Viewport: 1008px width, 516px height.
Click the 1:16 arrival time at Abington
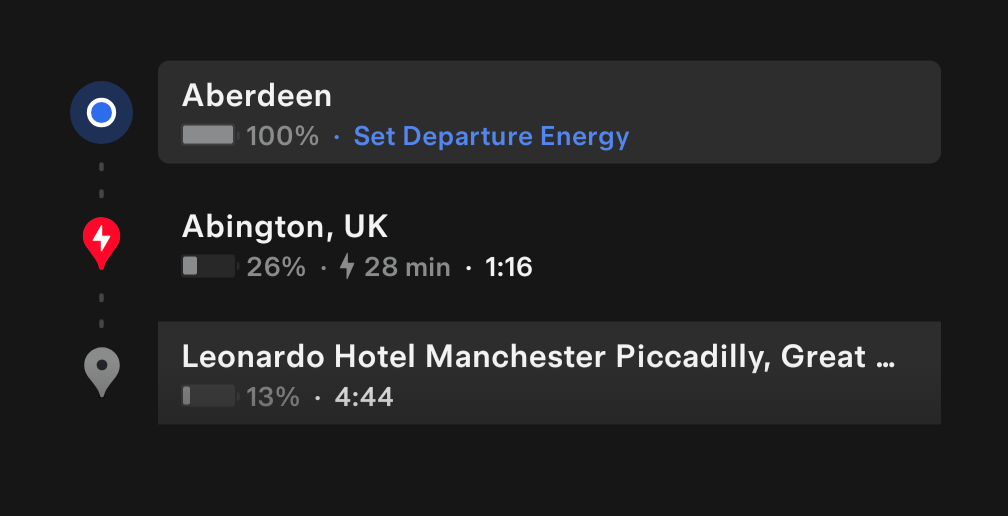(509, 267)
